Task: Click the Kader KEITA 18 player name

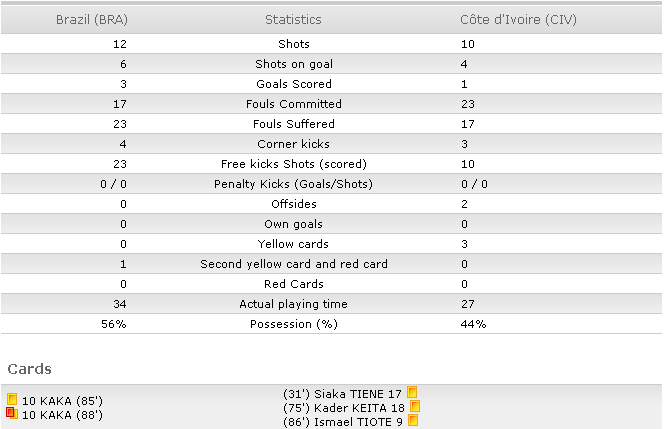Action: 359,408
